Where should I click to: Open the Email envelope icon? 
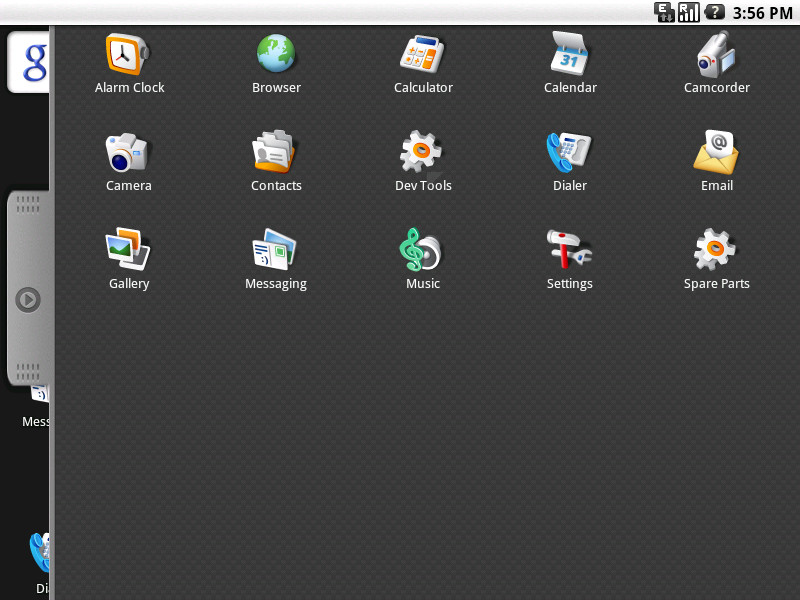(x=716, y=152)
